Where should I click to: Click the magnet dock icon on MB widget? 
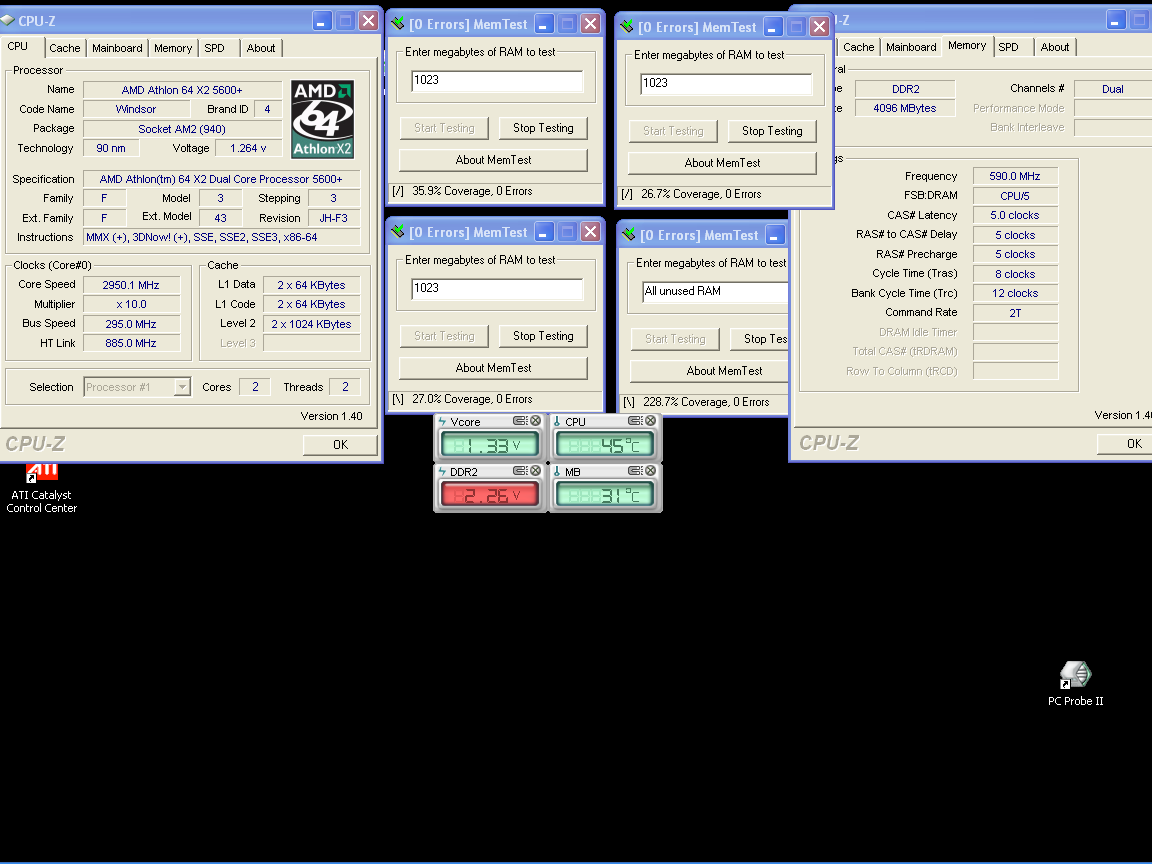pos(635,471)
